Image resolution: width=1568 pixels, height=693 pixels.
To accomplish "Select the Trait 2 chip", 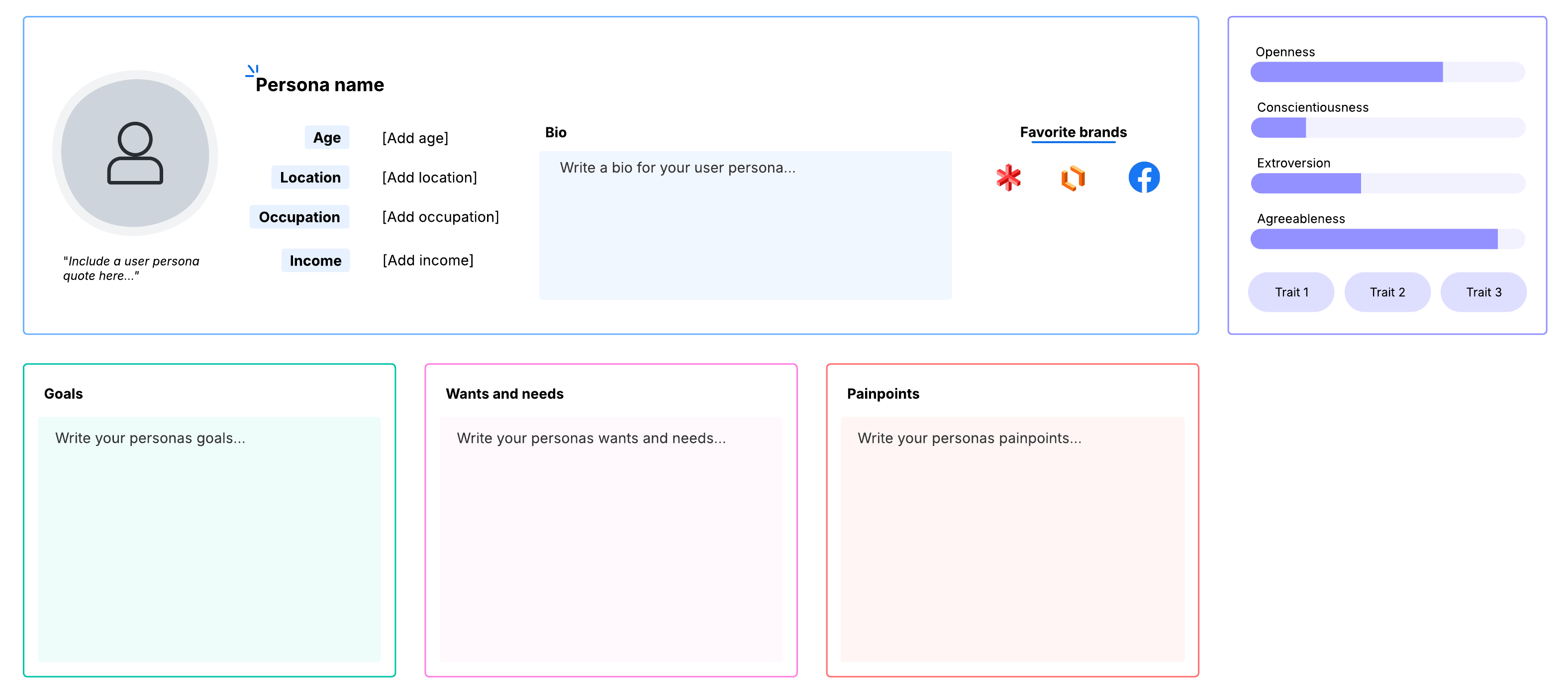I will (1387, 292).
